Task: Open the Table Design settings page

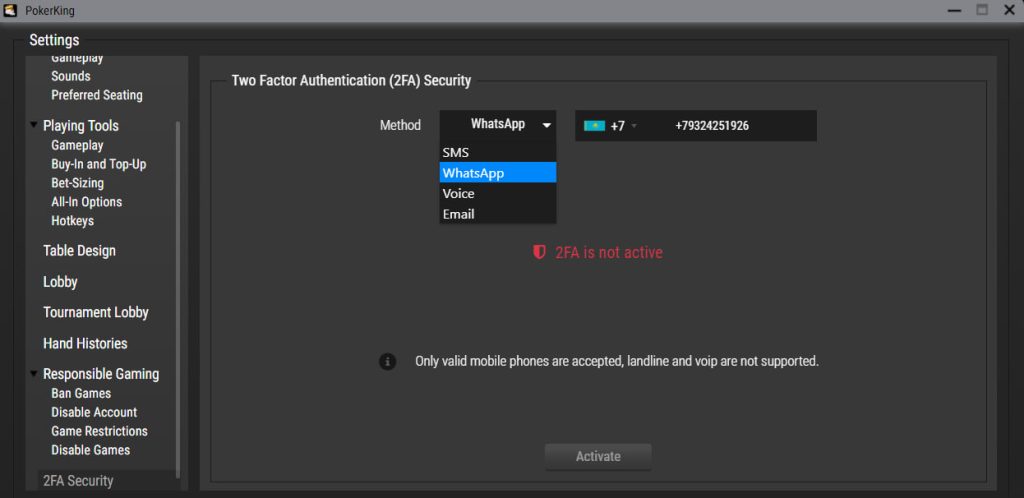Action: click(x=79, y=251)
